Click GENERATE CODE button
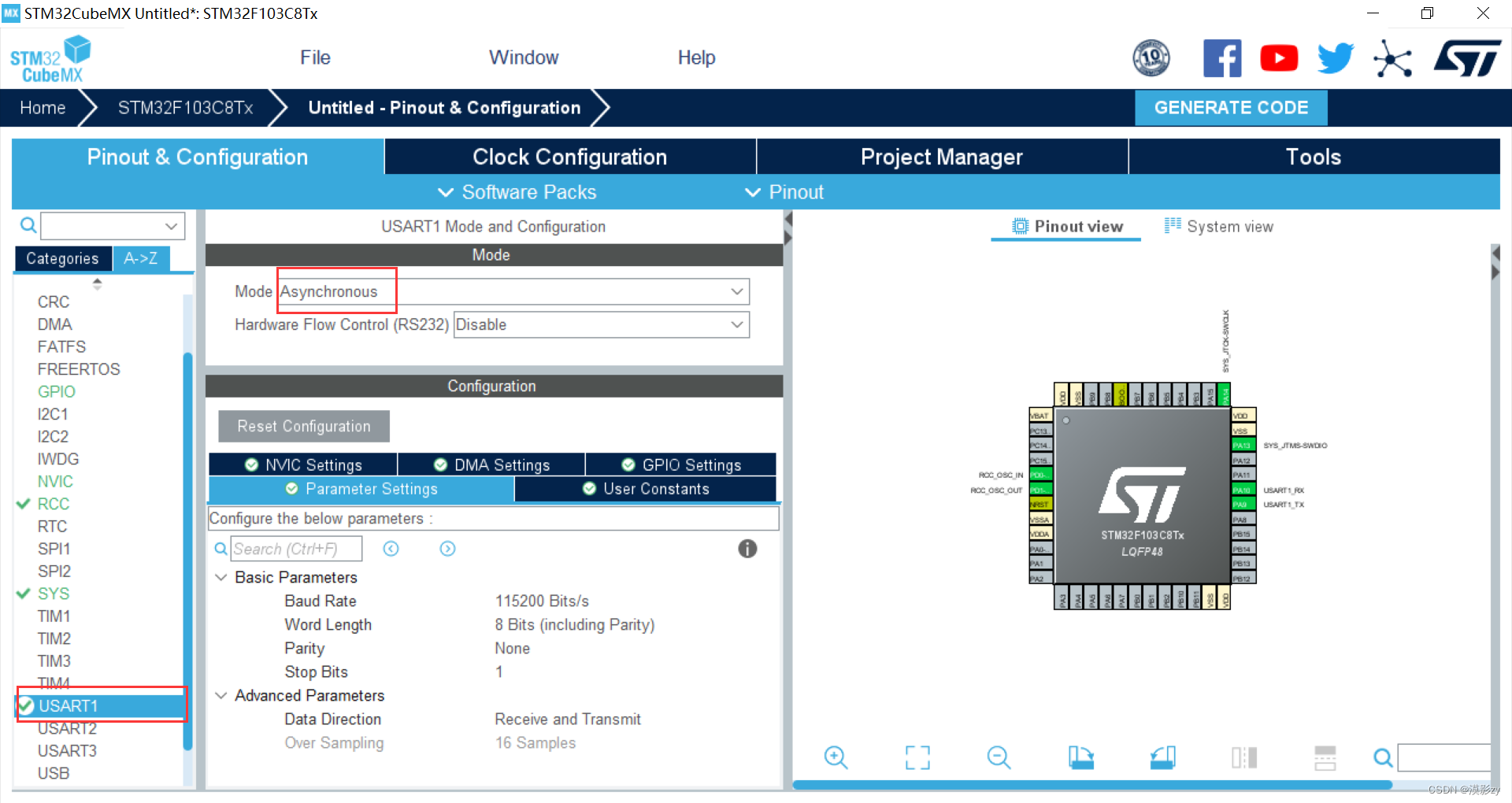Image resolution: width=1512 pixels, height=803 pixels. click(x=1231, y=108)
